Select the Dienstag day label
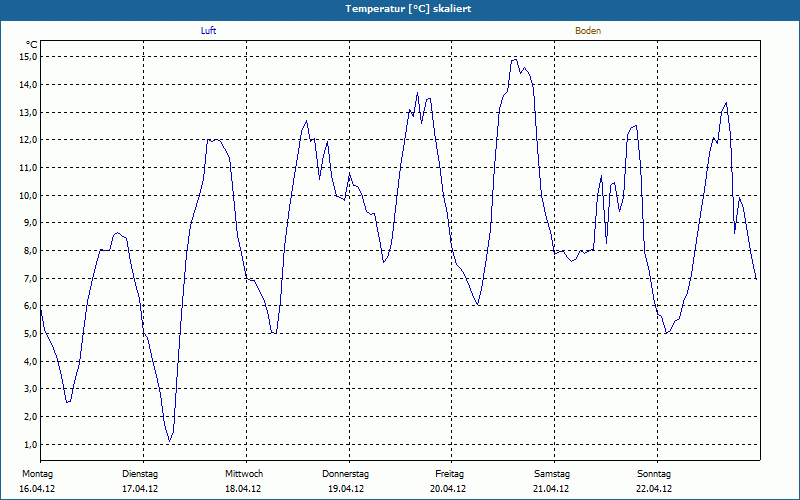Viewport: 800px width, 500px height. click(140, 474)
